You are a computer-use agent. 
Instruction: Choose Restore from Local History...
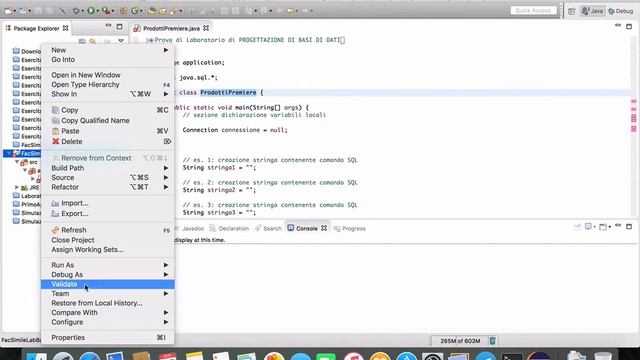108,303
